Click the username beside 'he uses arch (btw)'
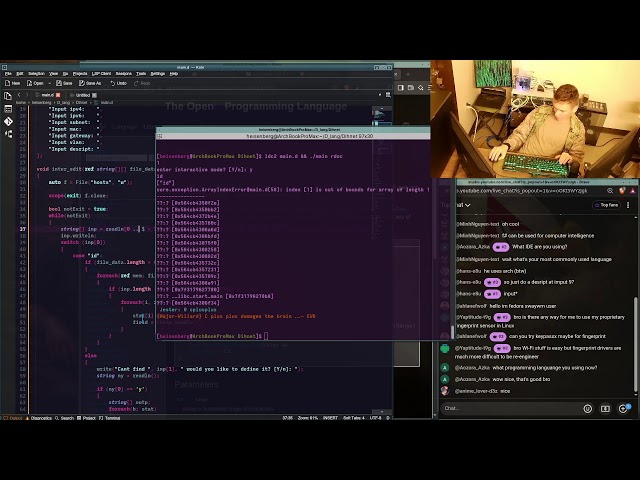The image size is (640, 480). 469,271
